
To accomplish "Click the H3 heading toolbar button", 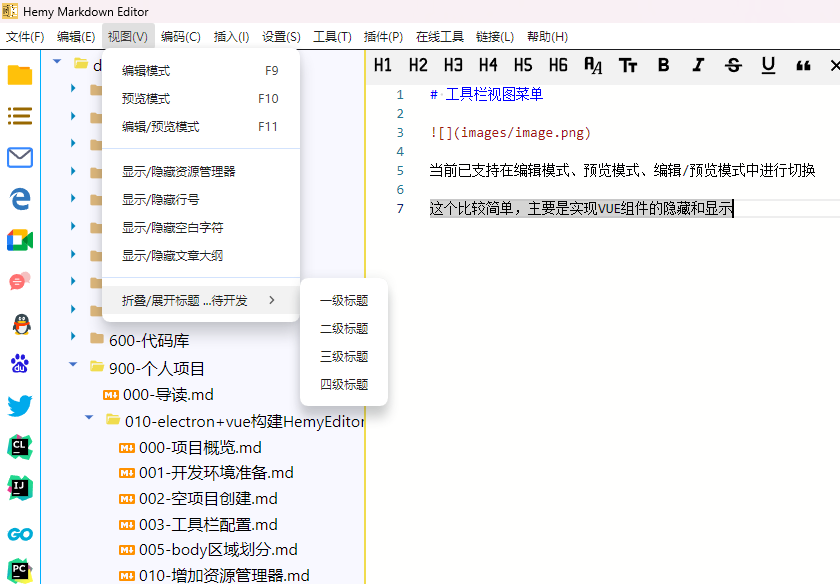I will point(453,65).
